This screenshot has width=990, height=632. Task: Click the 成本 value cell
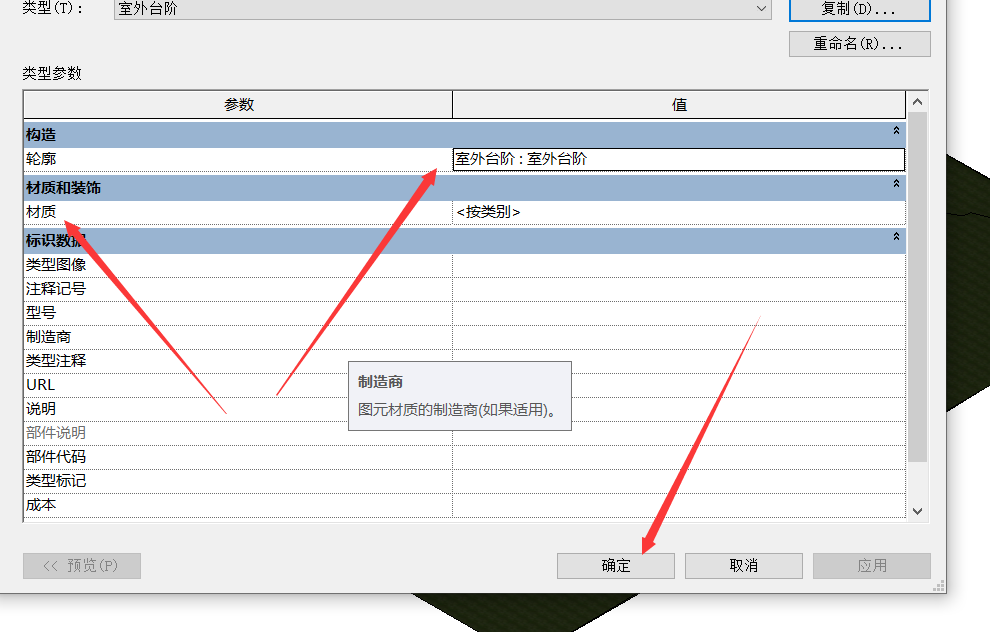(678, 505)
